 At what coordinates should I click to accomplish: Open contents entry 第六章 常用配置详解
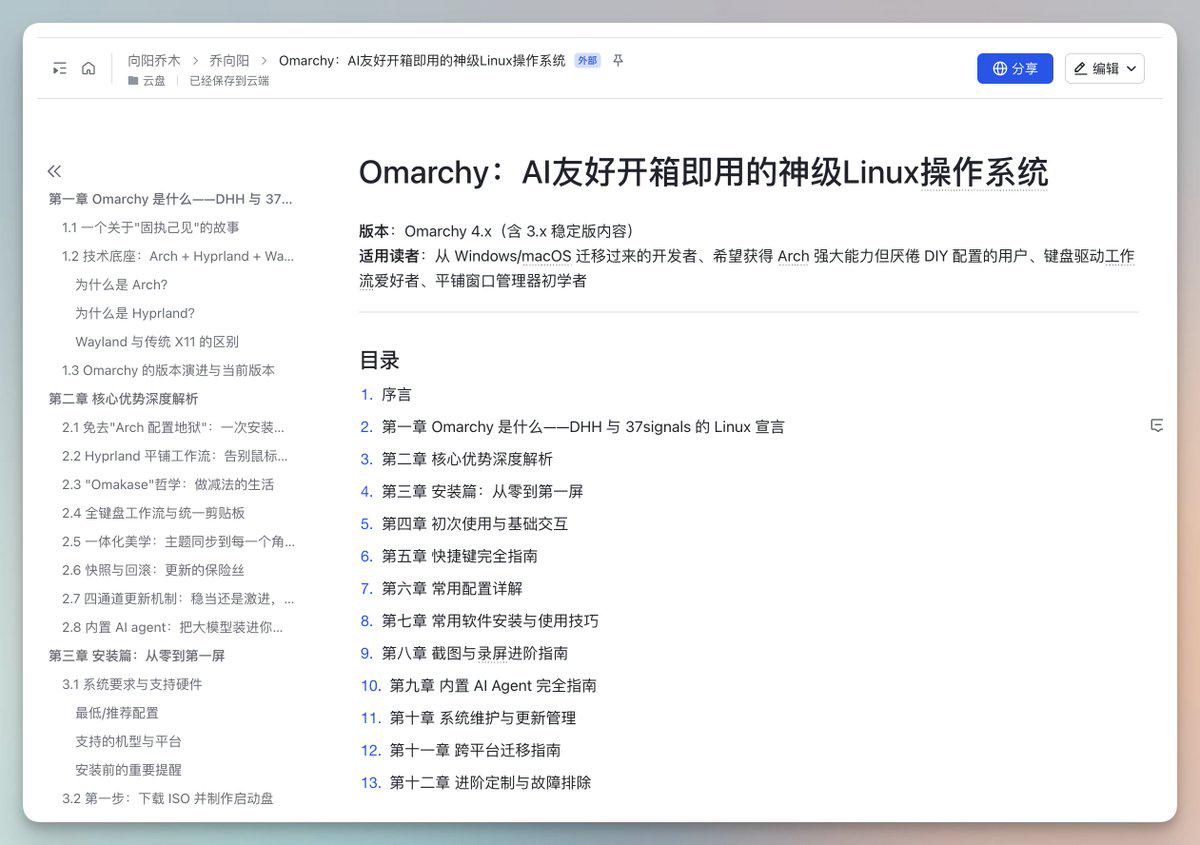tap(452, 588)
